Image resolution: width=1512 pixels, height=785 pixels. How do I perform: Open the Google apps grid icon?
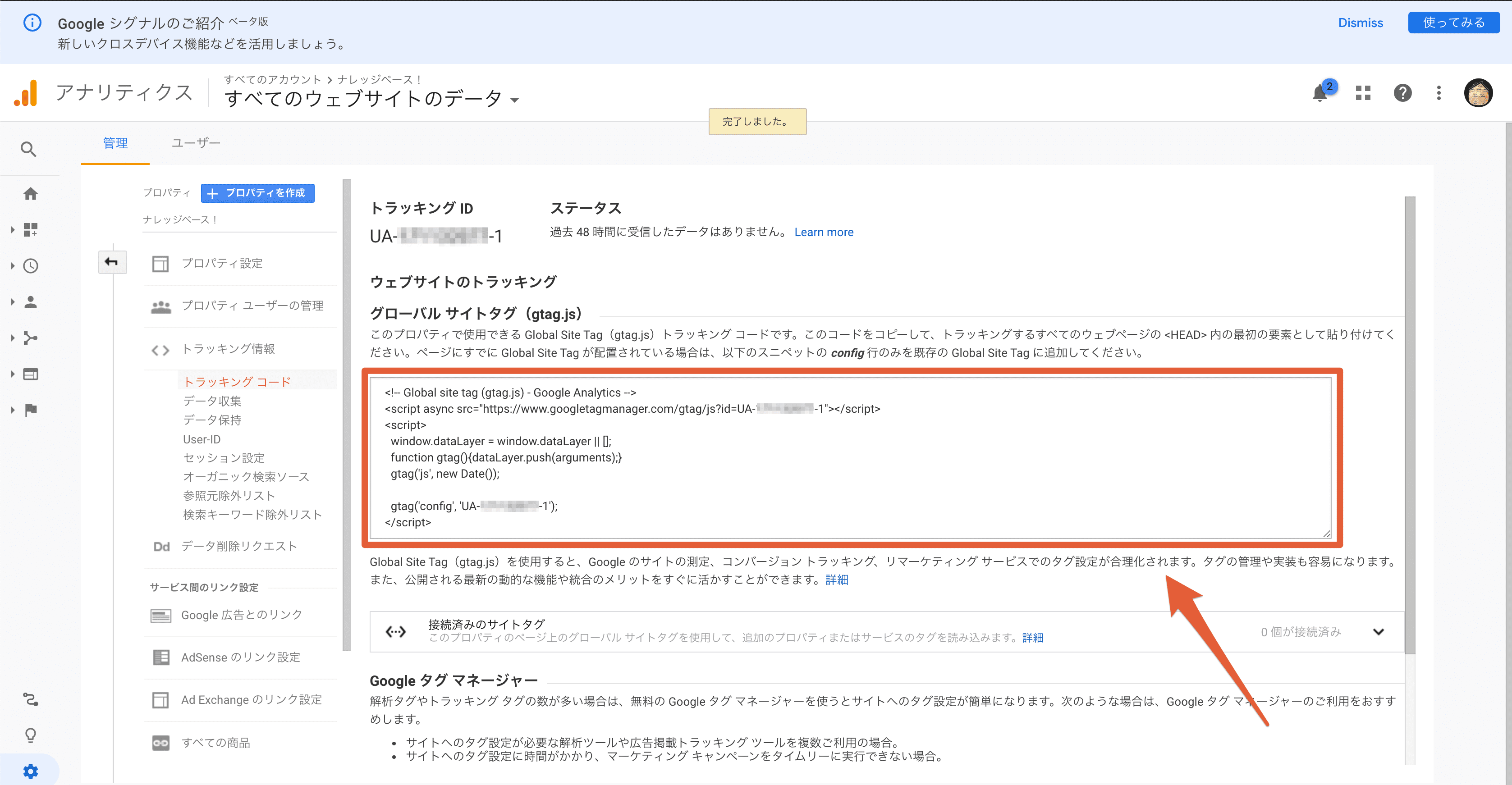[x=1363, y=93]
